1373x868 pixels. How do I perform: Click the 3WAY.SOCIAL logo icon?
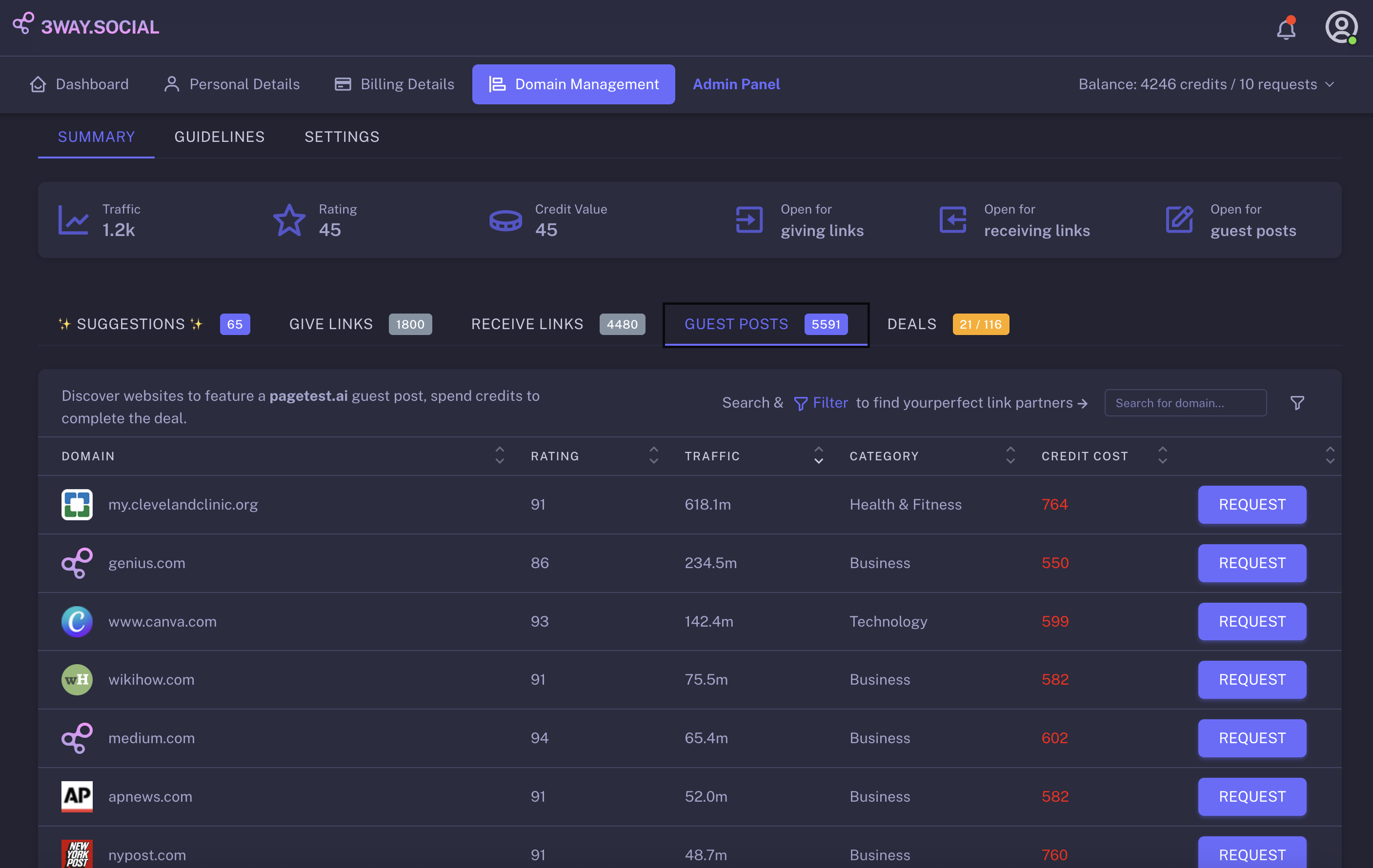tap(23, 24)
